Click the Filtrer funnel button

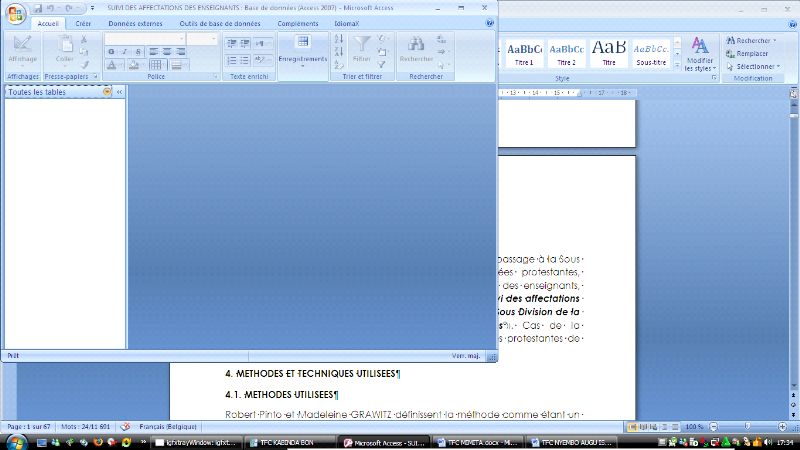point(362,49)
